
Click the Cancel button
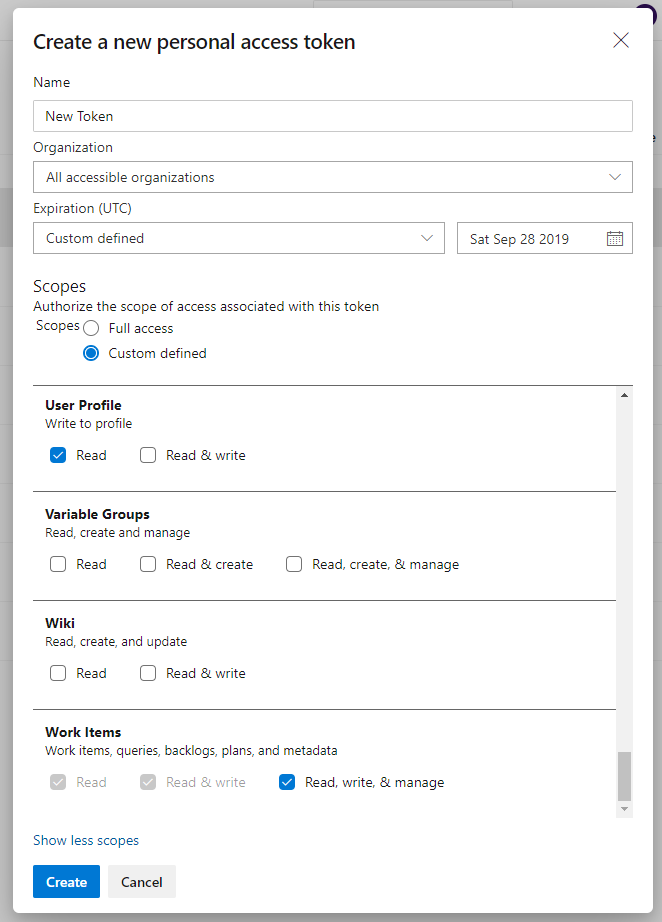(142, 882)
